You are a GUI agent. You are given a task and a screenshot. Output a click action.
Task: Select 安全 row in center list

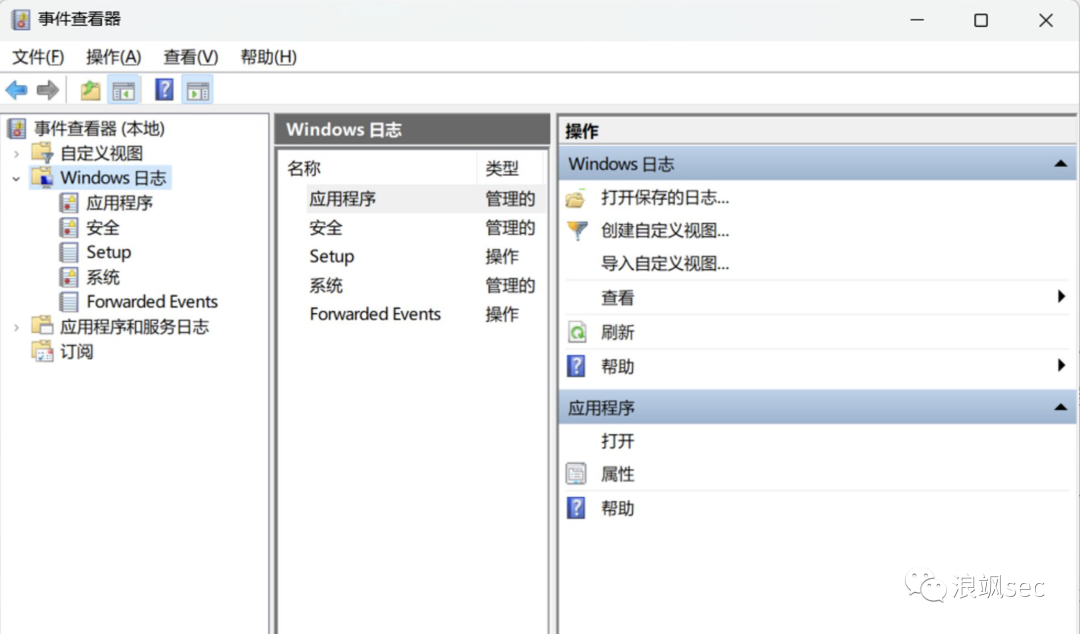click(x=413, y=227)
